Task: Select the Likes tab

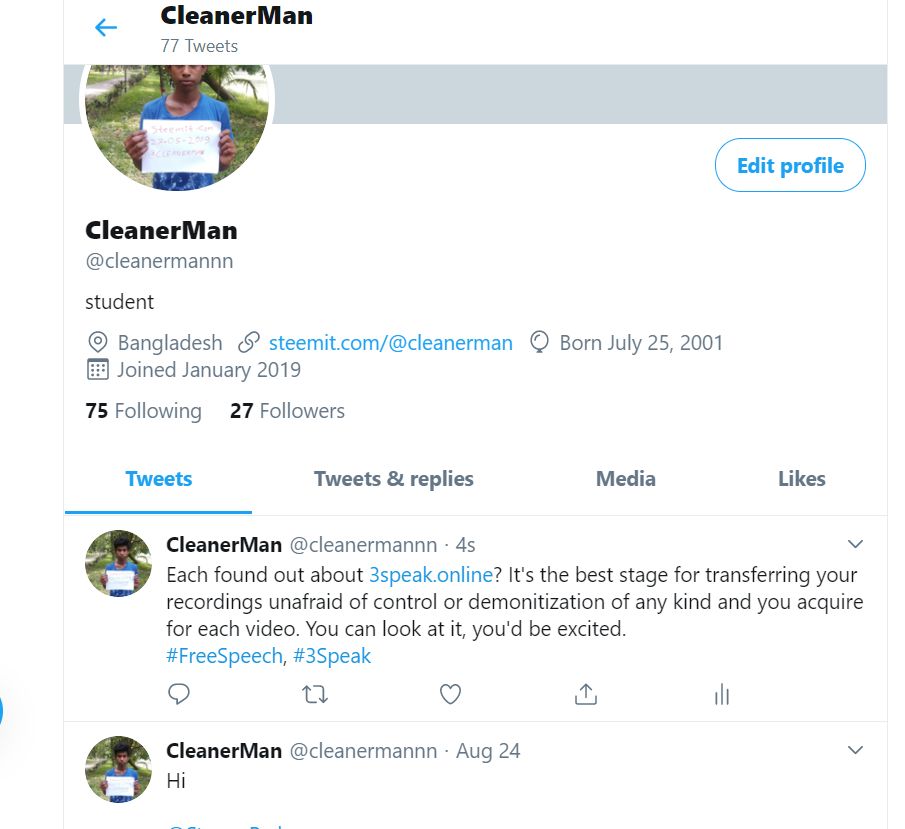Action: [802, 479]
